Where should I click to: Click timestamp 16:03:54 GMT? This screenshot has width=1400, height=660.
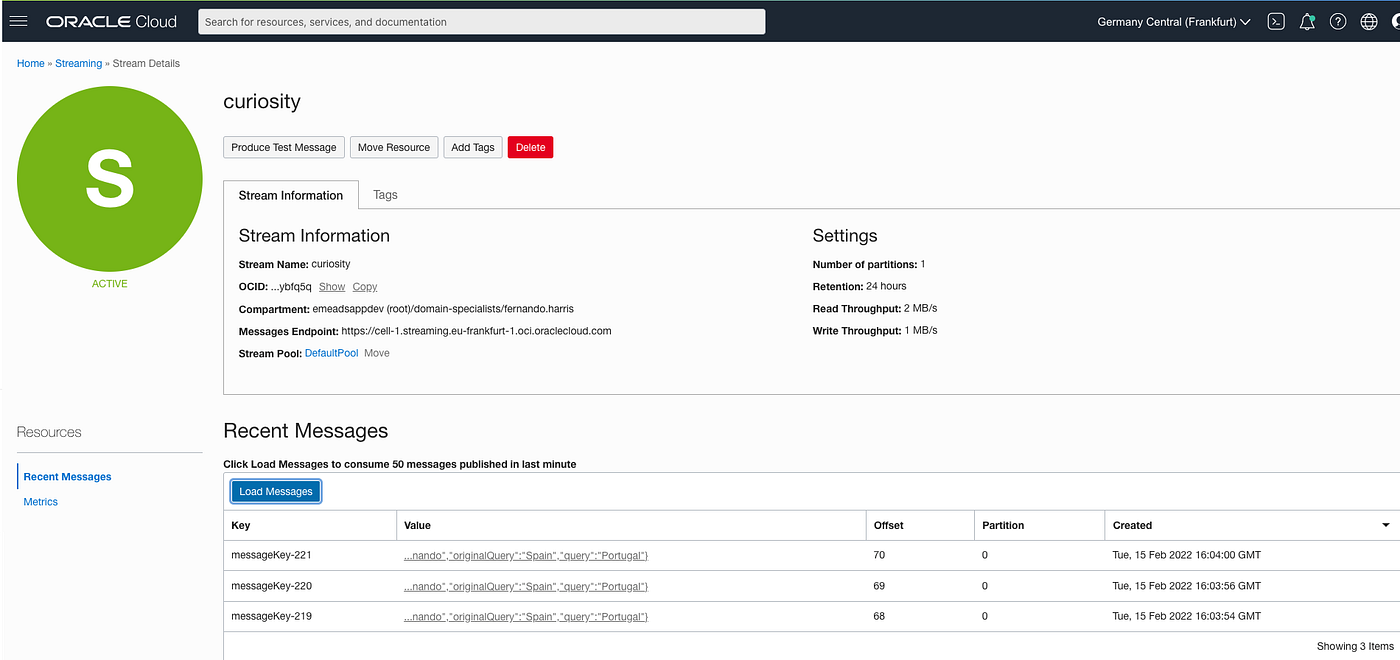coord(1187,617)
